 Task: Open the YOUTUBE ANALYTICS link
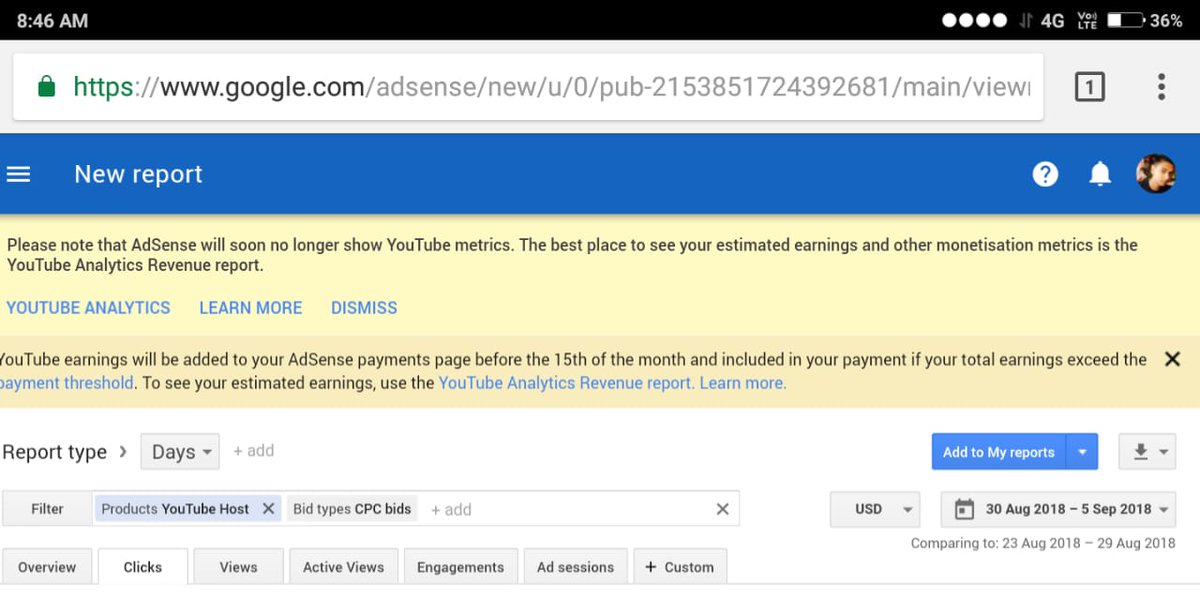pos(88,308)
